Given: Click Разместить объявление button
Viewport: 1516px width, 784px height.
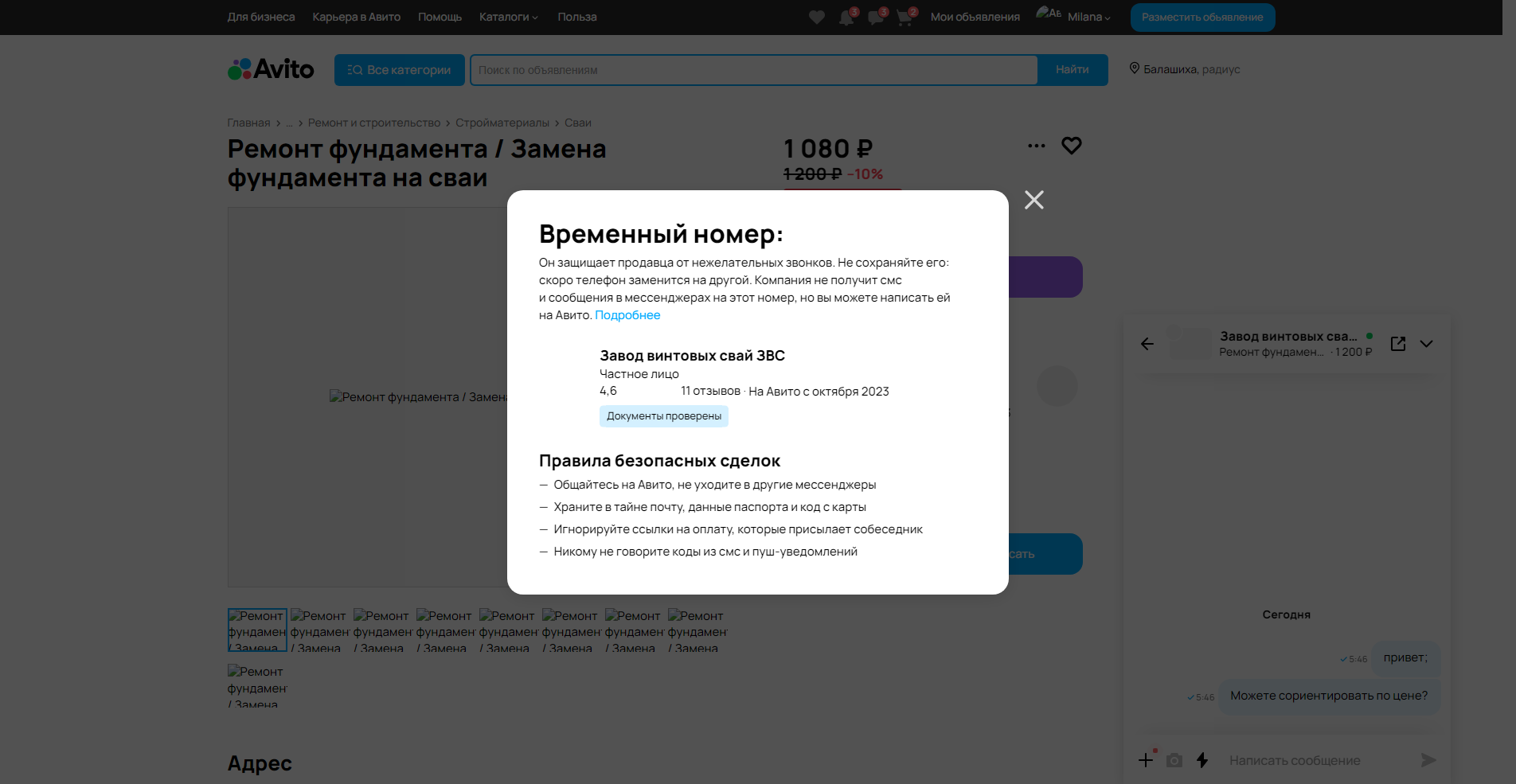Looking at the screenshot, I should [1202, 17].
